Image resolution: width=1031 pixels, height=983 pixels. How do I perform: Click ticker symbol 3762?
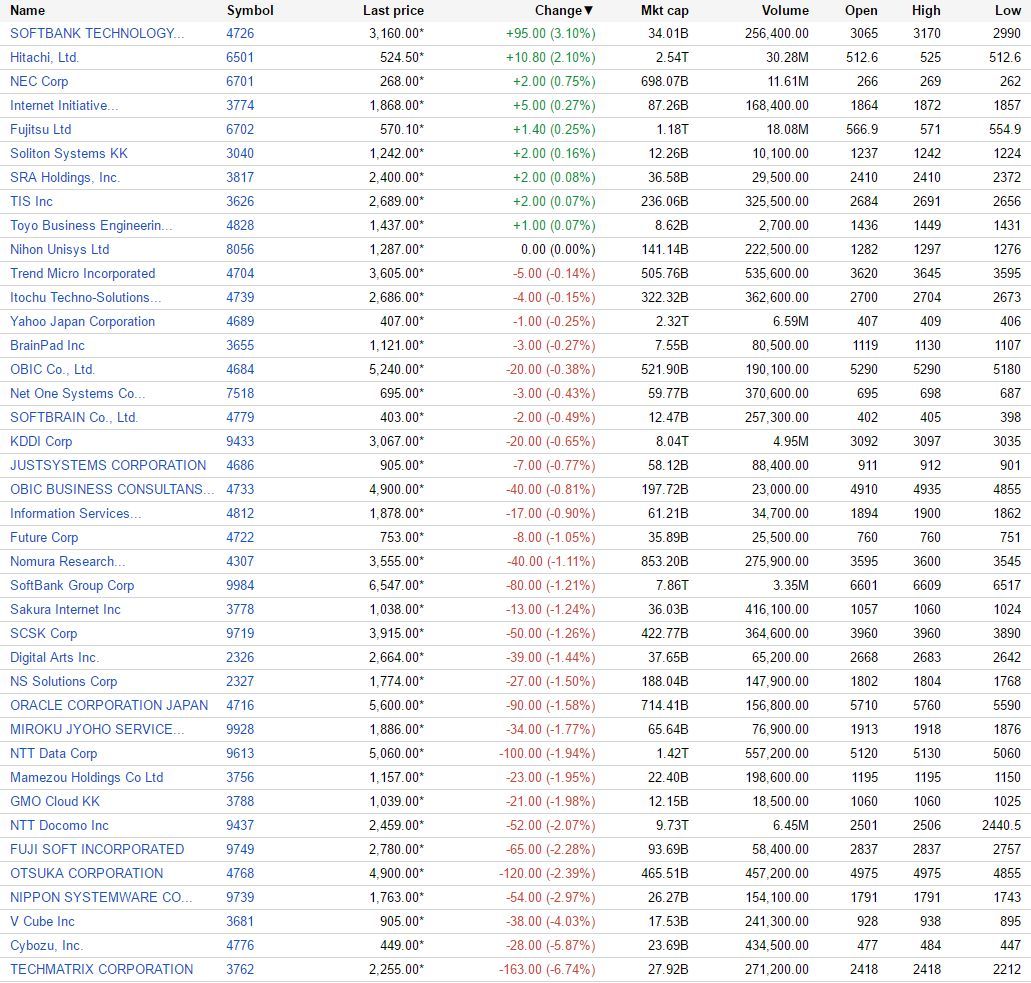tap(240, 970)
